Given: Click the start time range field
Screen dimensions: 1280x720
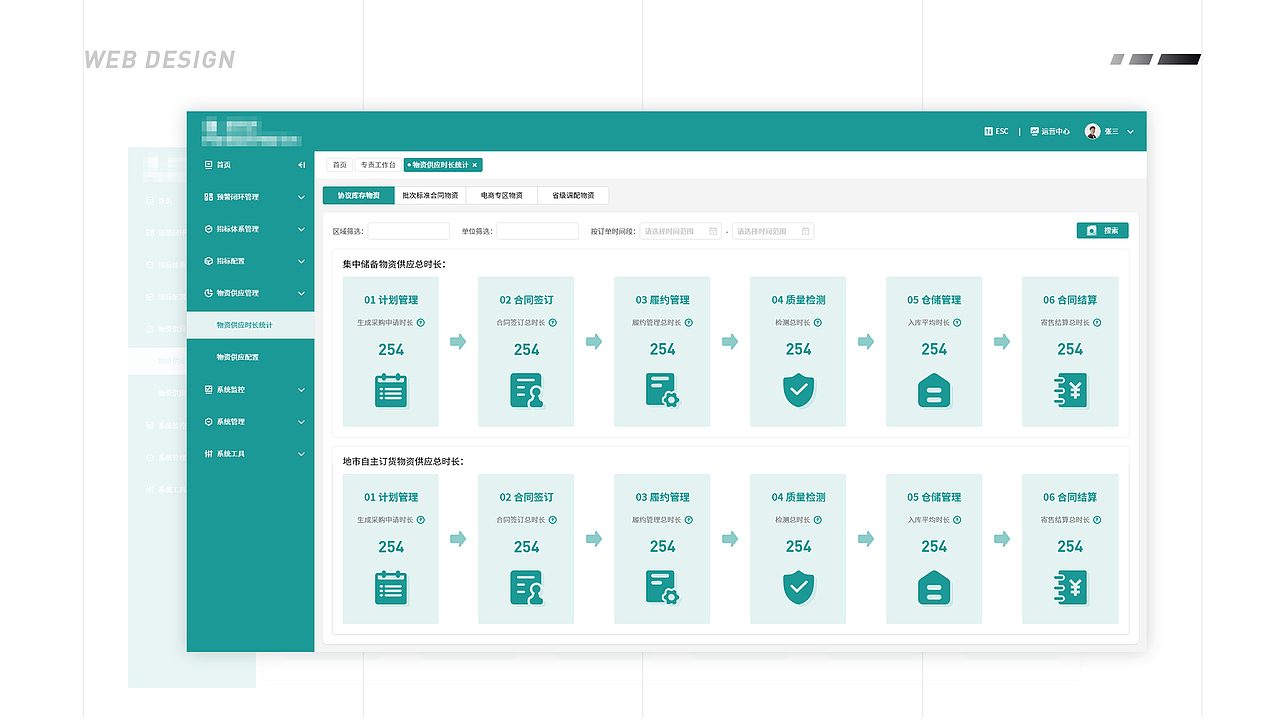Looking at the screenshot, I should [x=681, y=231].
